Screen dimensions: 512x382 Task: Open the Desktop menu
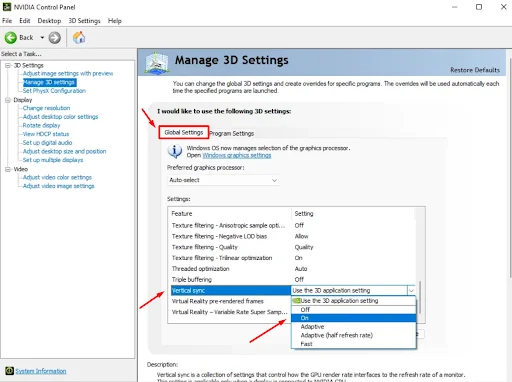[x=49, y=21]
